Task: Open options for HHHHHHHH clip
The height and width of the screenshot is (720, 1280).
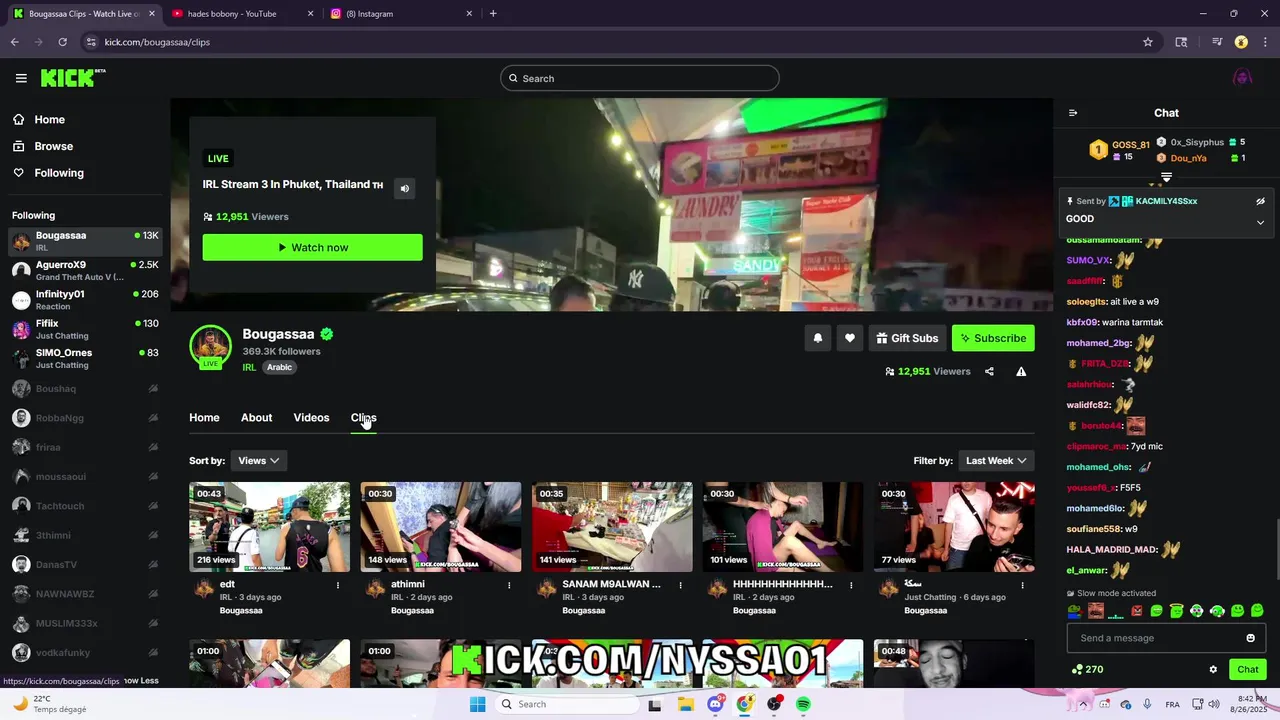Action: tap(851, 585)
